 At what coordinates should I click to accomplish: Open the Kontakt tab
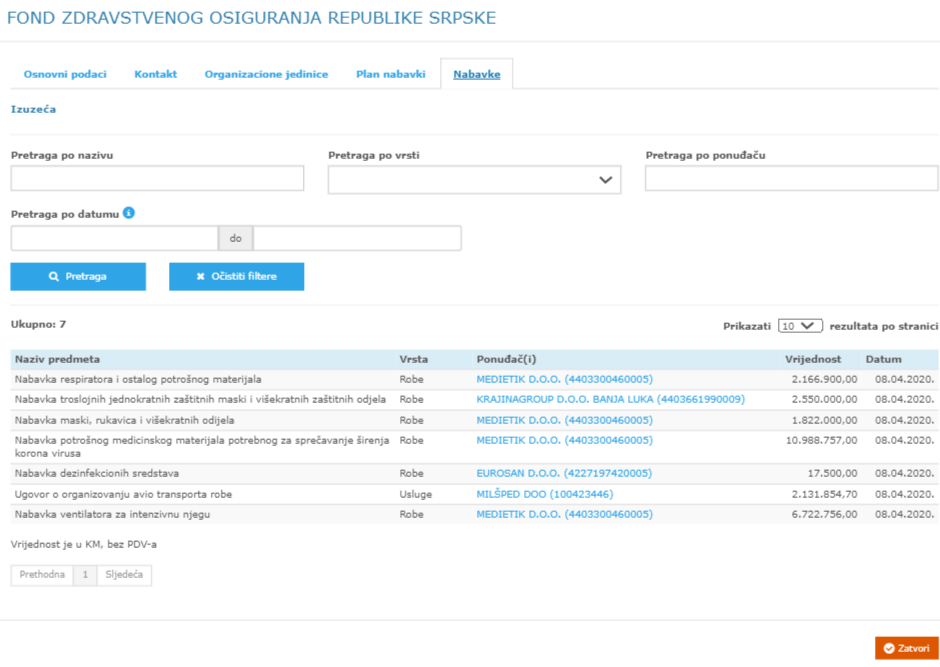click(x=155, y=75)
